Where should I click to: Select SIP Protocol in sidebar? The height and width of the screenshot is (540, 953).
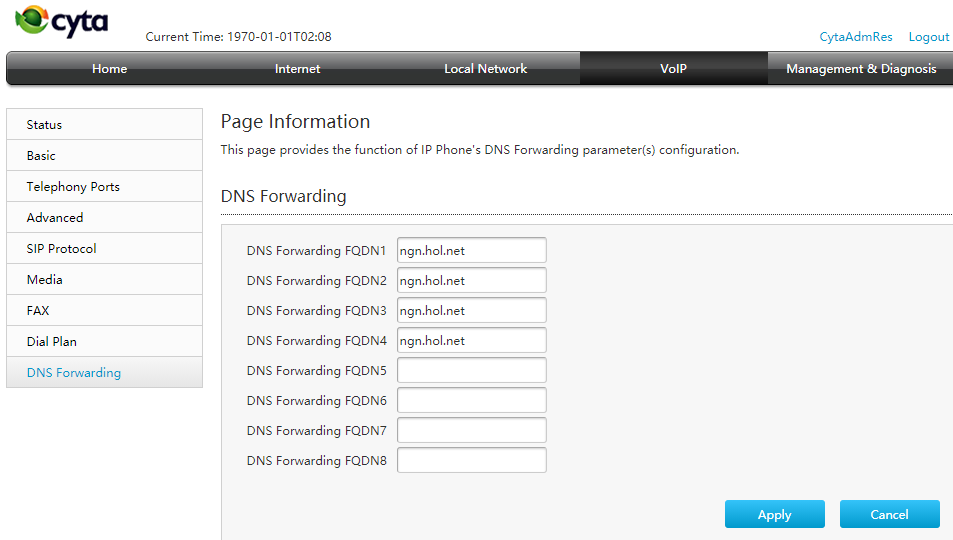tap(105, 249)
